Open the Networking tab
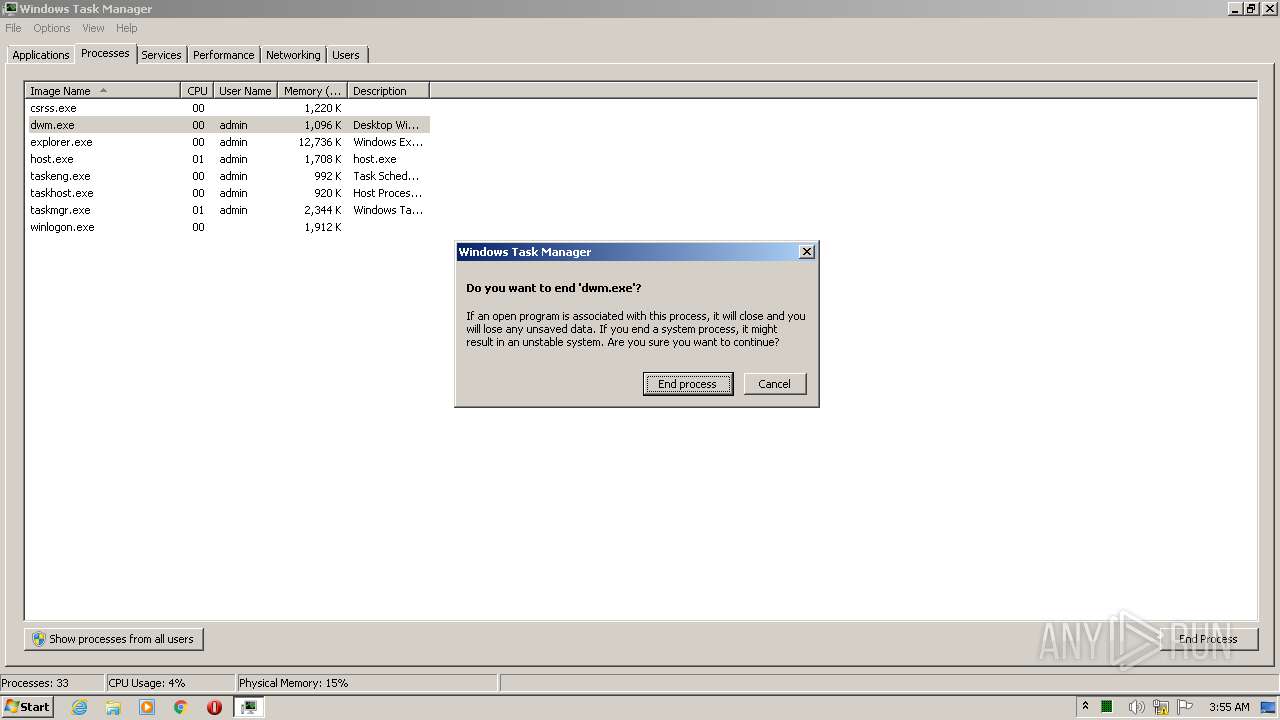This screenshot has width=1280, height=720. click(293, 55)
